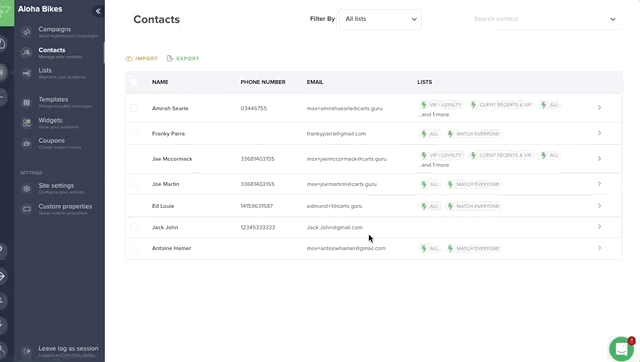Open the Filter By All lists dropdown
Image resolution: width=640 pixels, height=362 pixels.
pos(380,19)
